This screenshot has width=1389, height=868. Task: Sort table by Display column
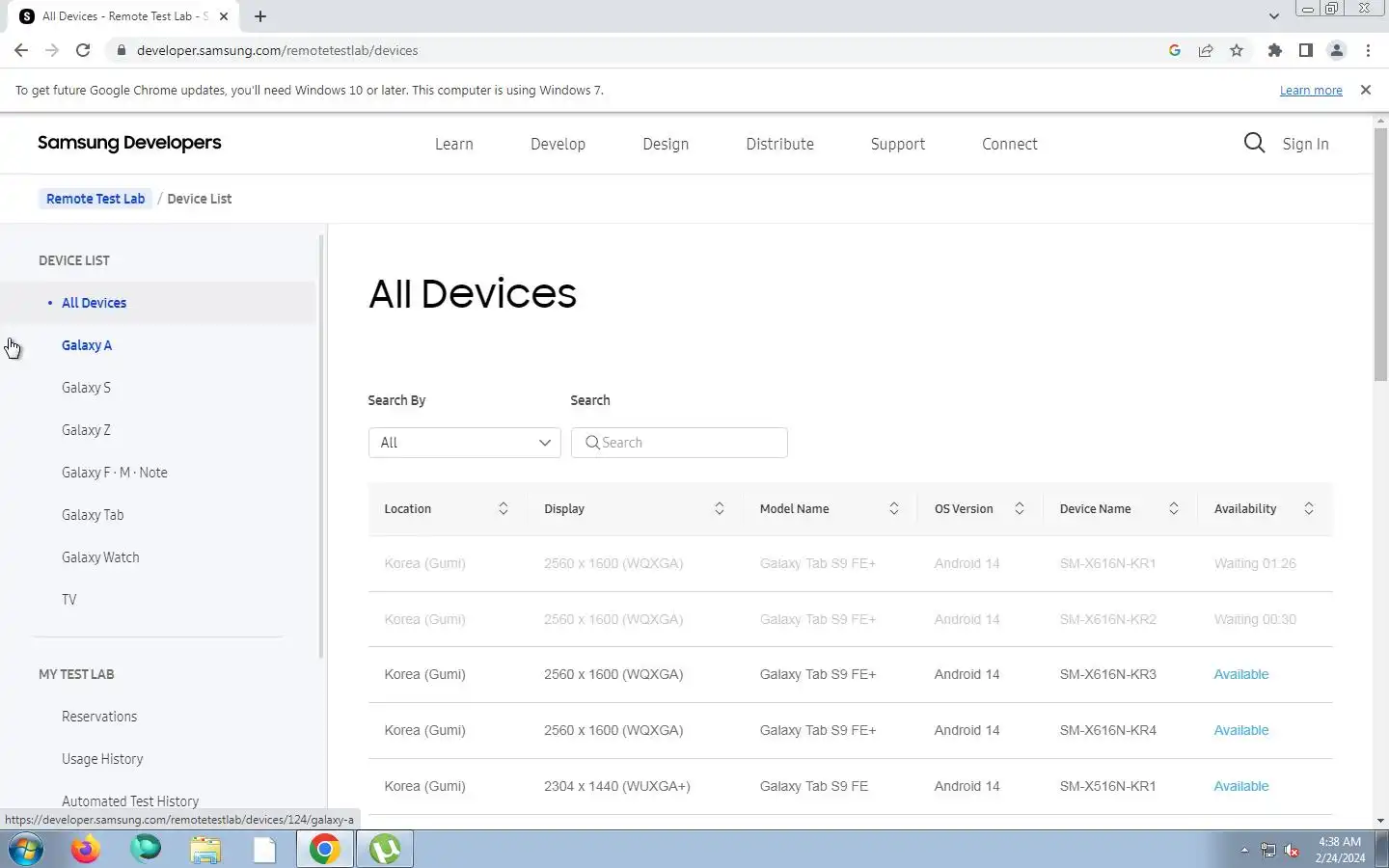point(719,508)
